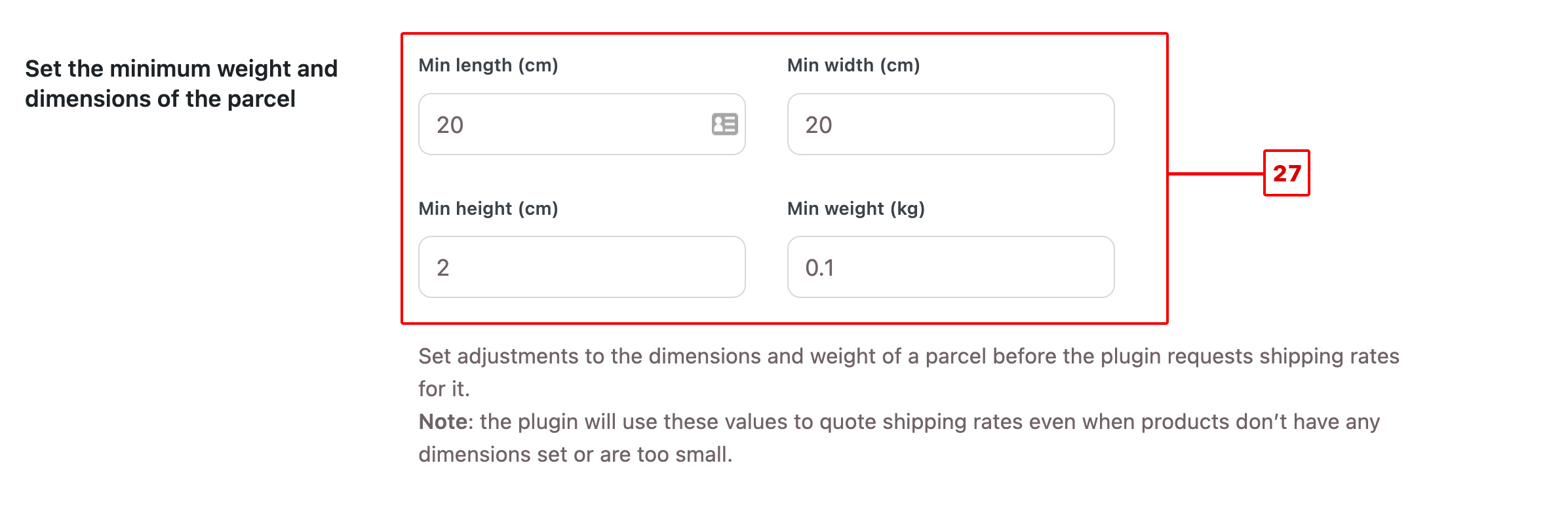The image size is (1568, 520).
Task: Focus the Min length (cm) input field
Action: pos(582,124)
